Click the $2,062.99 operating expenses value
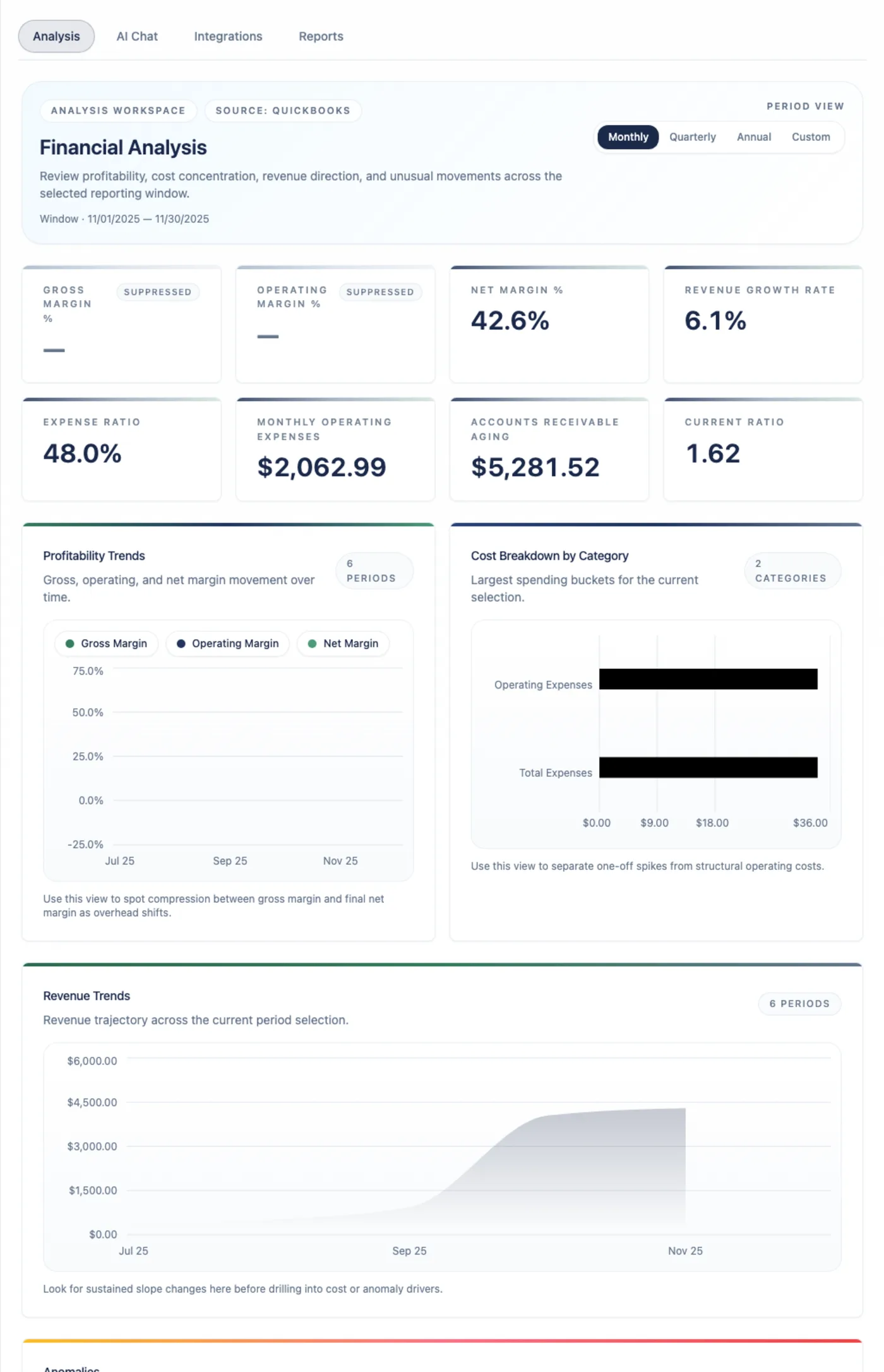 [x=321, y=467]
